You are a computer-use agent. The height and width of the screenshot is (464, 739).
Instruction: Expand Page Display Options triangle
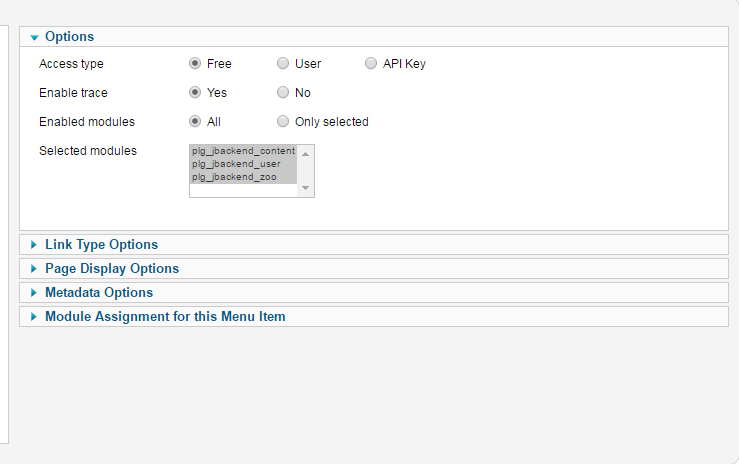(33, 269)
